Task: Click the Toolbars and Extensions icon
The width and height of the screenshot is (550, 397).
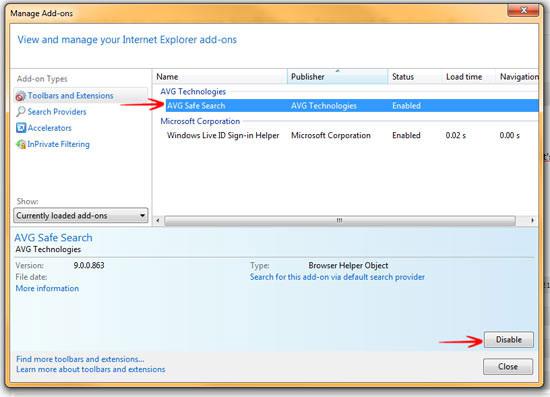Action: (x=21, y=96)
